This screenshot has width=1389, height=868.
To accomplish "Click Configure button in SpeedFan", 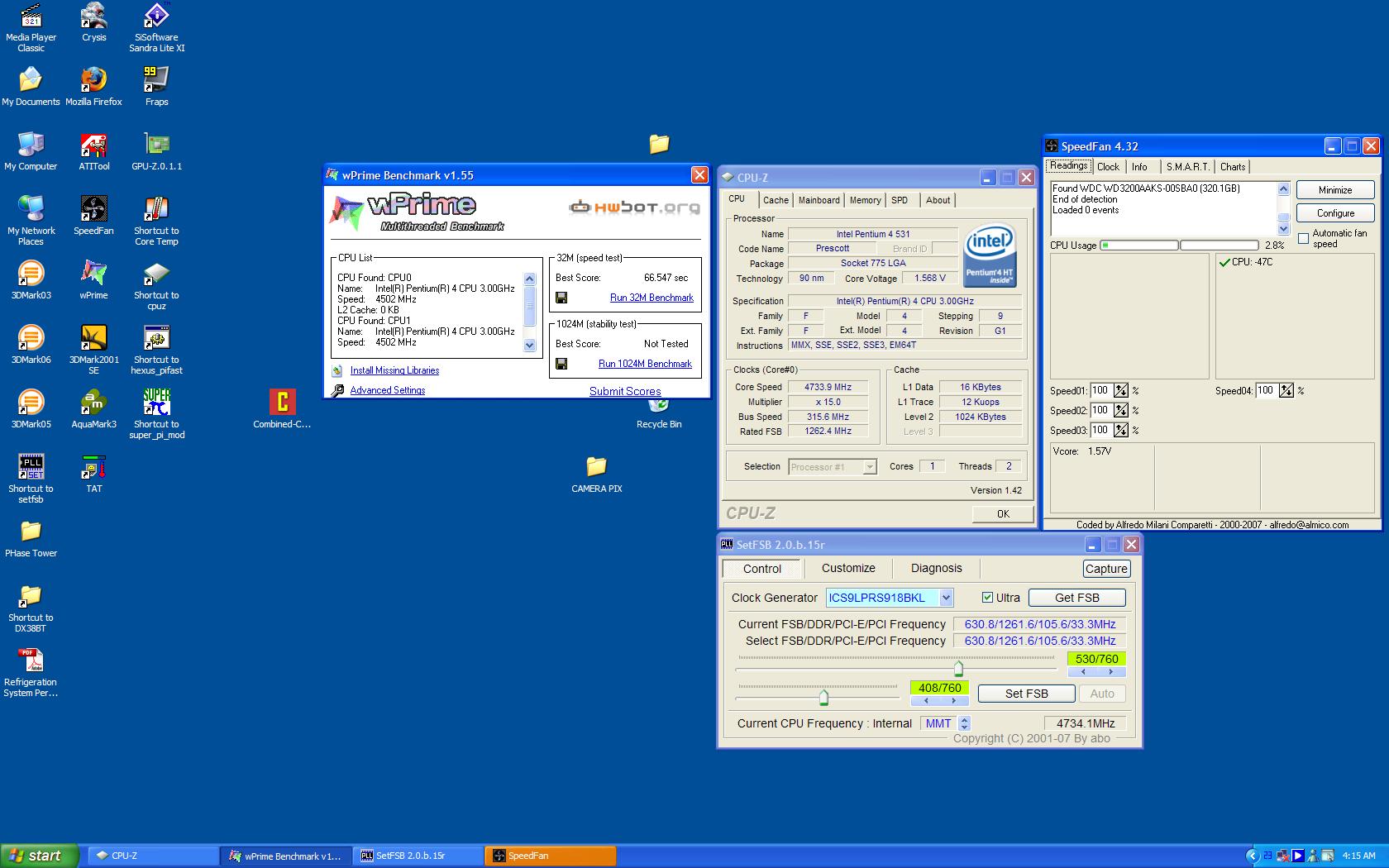I will (1335, 213).
